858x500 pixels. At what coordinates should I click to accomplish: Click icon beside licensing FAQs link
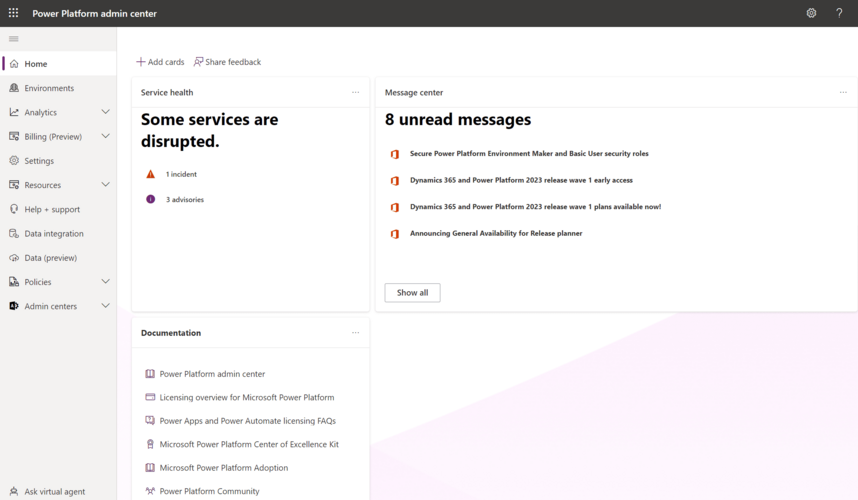[x=150, y=421]
